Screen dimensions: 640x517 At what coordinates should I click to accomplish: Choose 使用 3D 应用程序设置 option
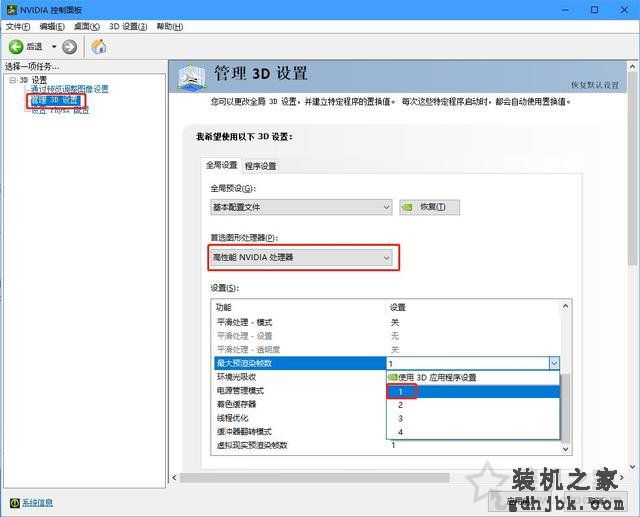click(x=473, y=377)
